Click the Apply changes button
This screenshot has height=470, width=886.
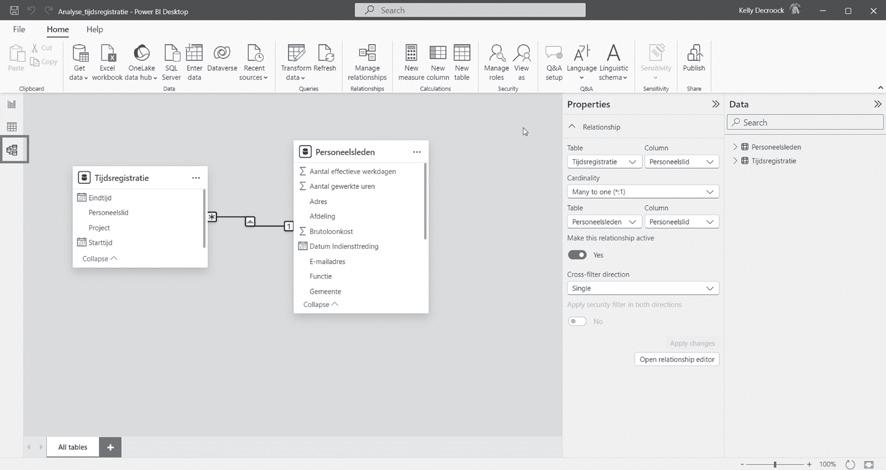(692, 343)
